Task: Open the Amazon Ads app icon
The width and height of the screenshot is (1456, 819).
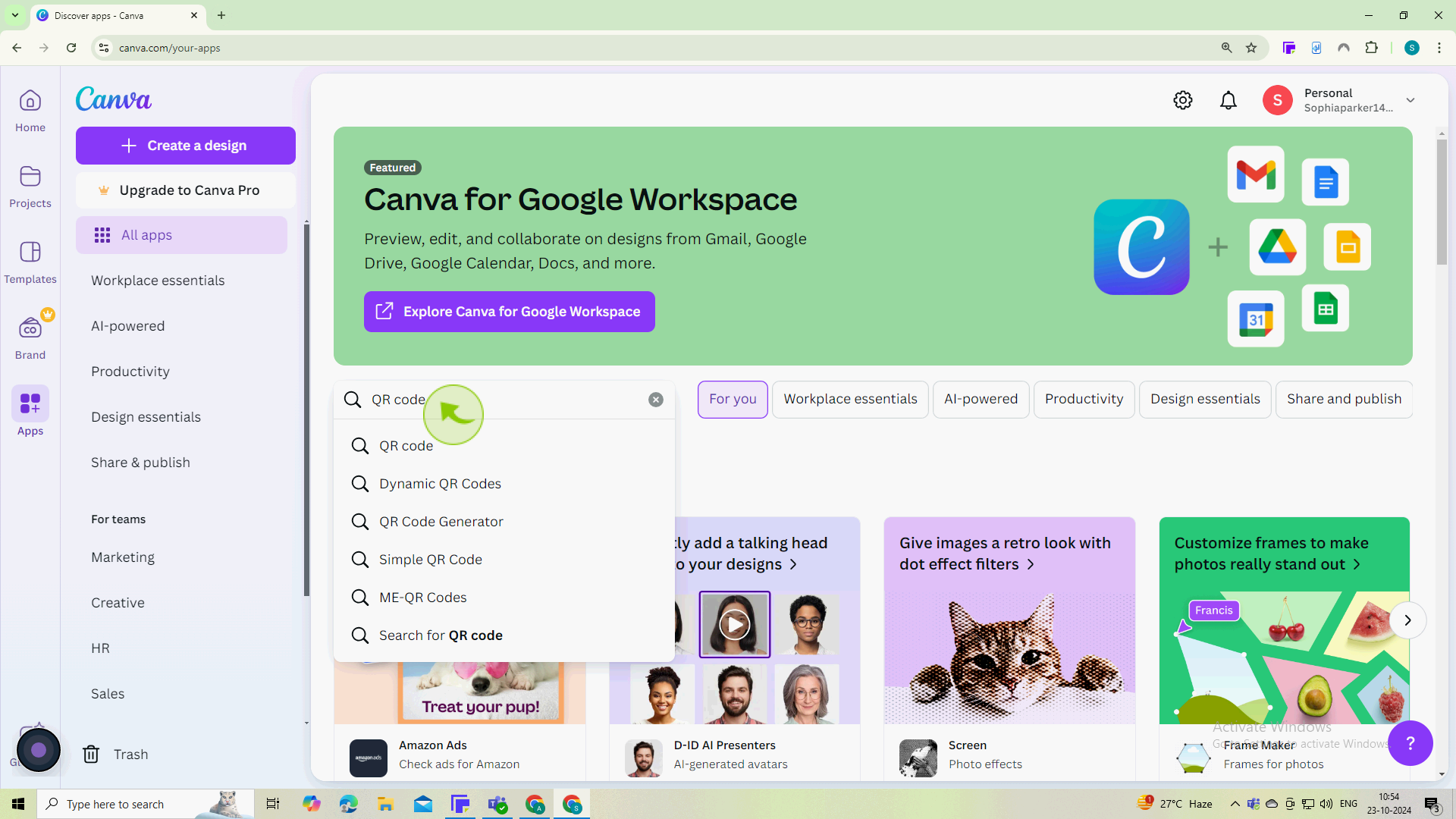Action: point(369,758)
